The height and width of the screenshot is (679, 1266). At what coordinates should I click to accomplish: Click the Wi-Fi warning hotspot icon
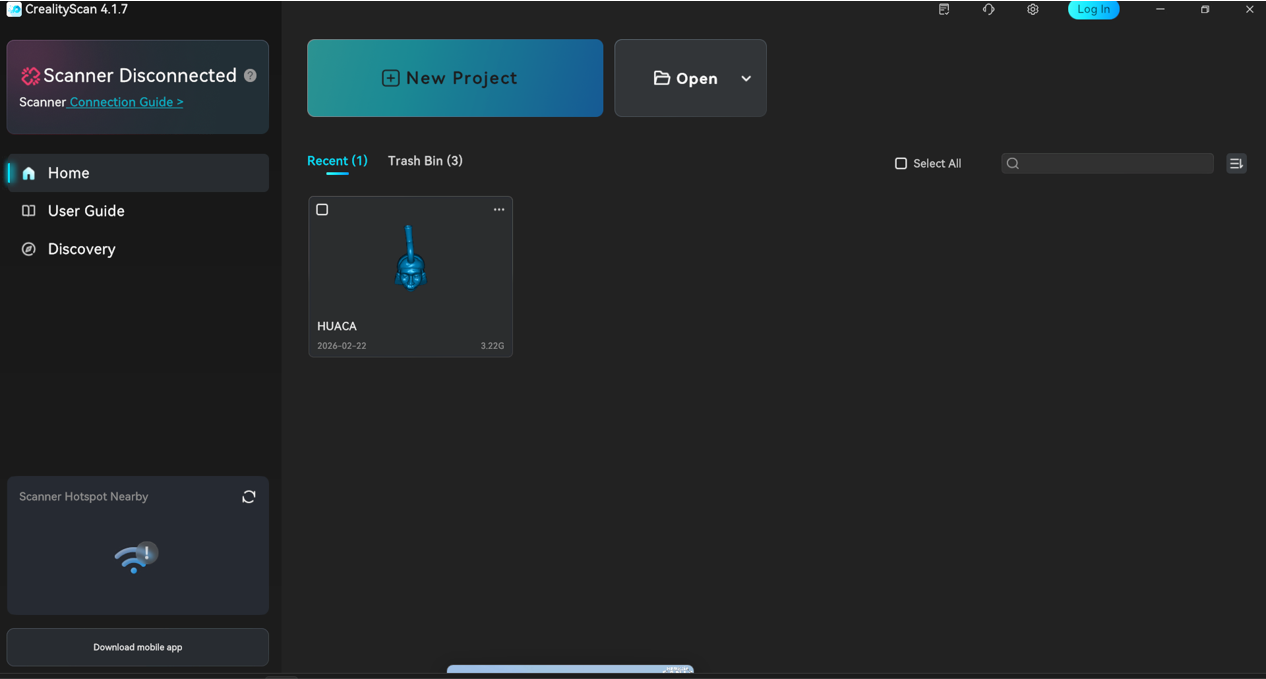click(137, 558)
